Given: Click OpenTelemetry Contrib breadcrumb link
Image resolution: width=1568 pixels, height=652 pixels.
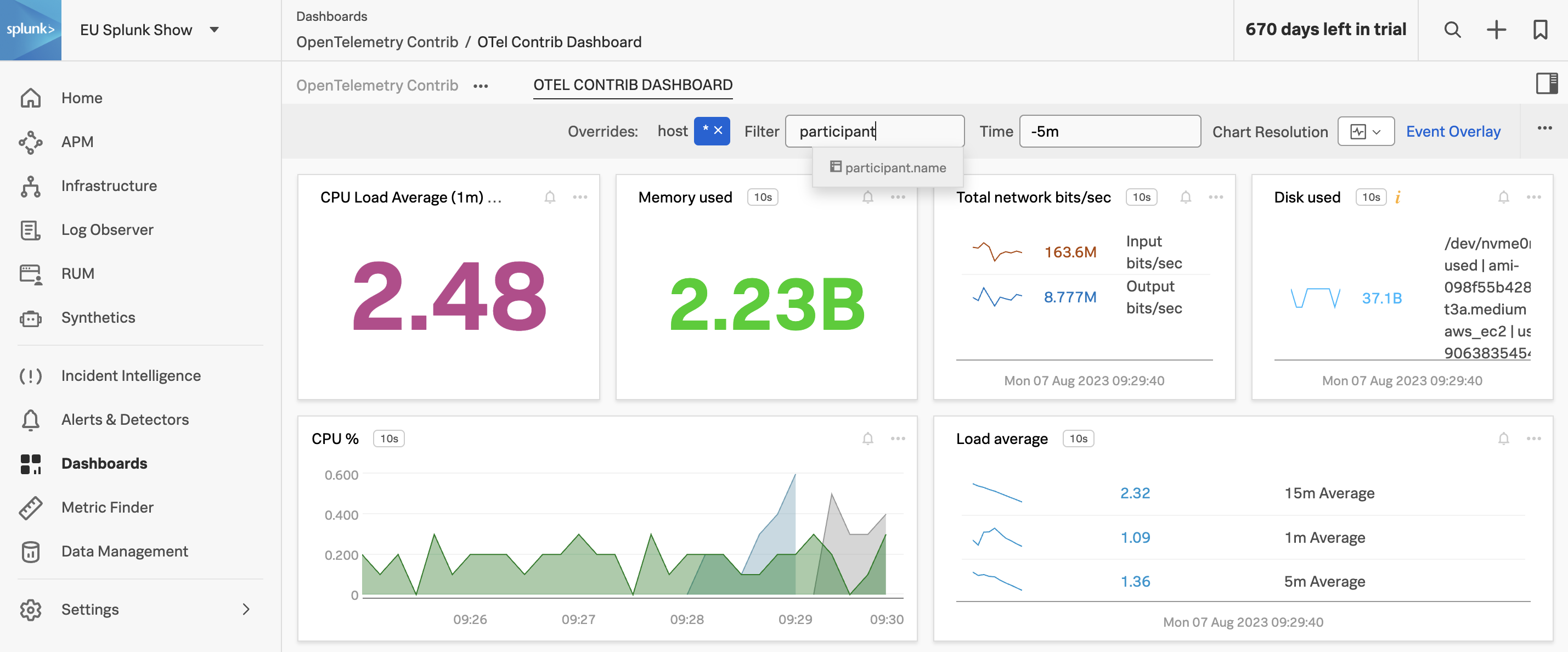Looking at the screenshot, I should [377, 42].
